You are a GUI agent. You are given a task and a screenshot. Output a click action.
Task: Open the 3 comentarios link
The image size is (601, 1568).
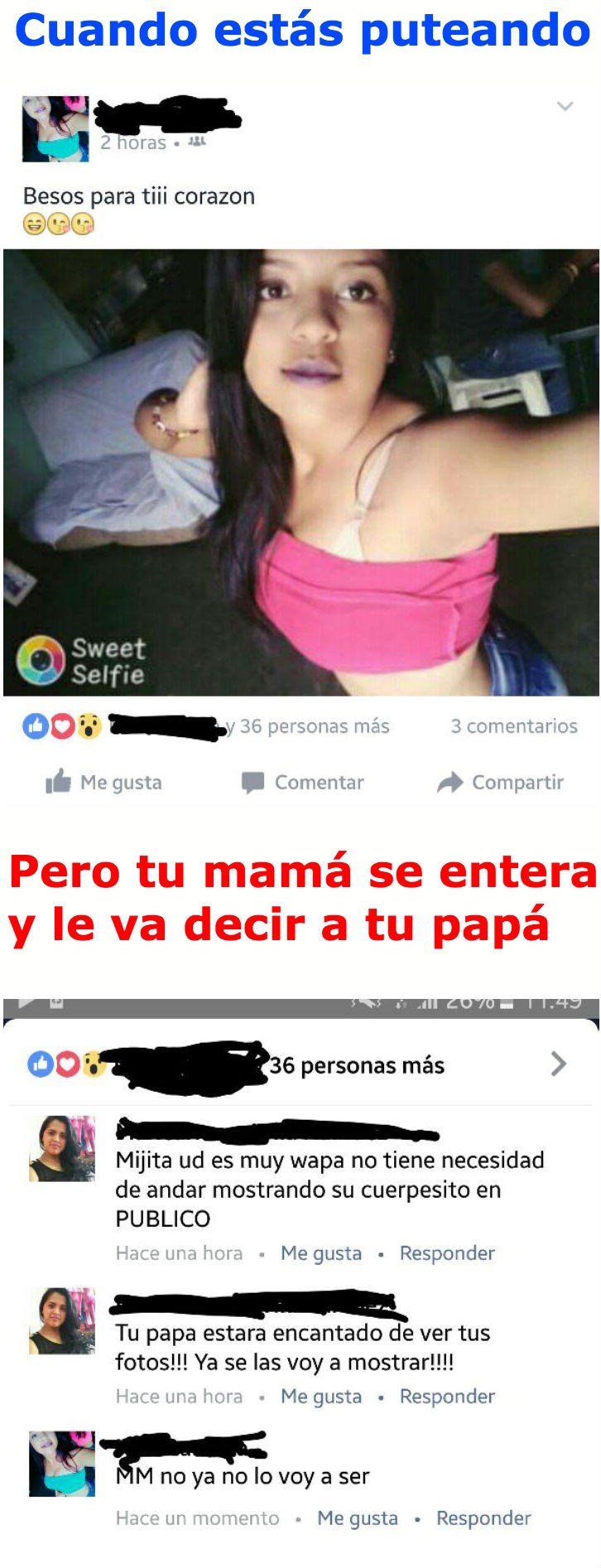point(514,726)
